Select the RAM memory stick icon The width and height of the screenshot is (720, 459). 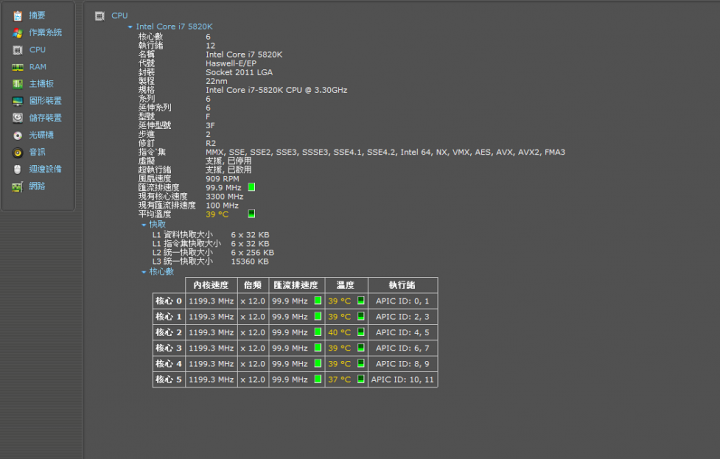pyautogui.click(x=17, y=67)
